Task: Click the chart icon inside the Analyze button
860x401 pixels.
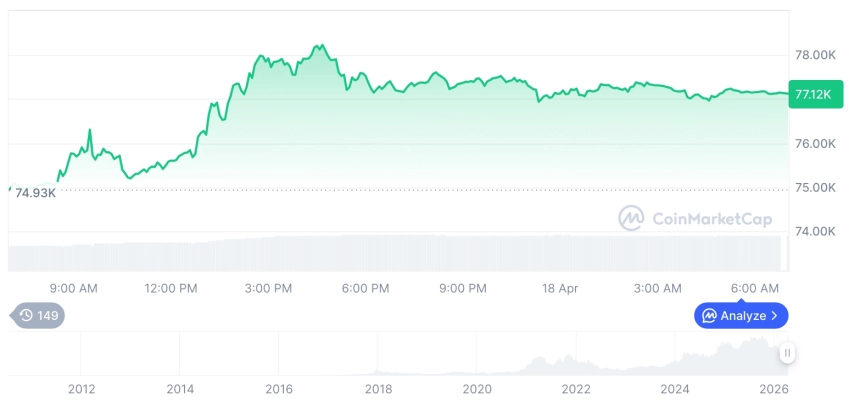Action: pos(709,316)
